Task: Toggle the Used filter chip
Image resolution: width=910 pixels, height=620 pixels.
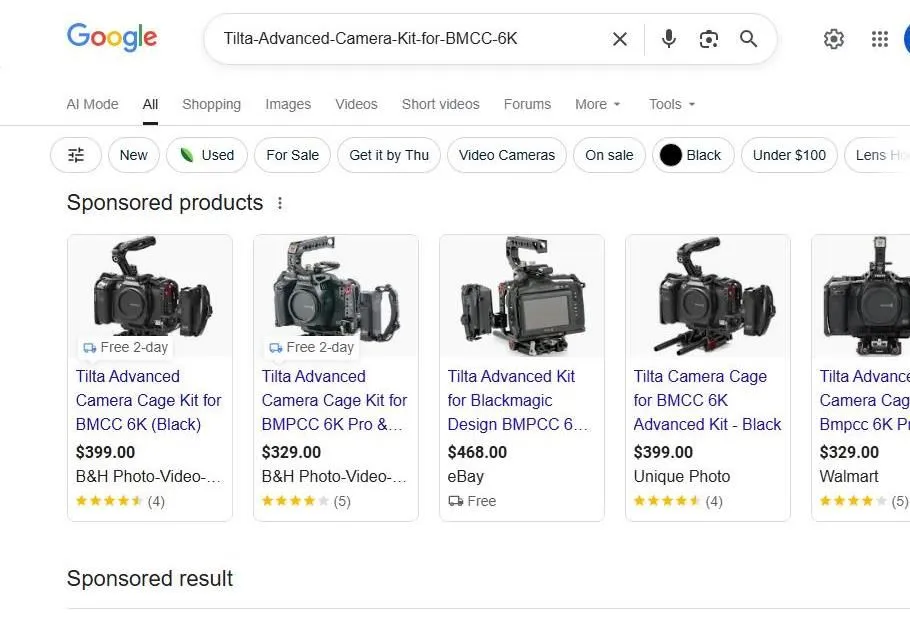Action: coord(207,155)
